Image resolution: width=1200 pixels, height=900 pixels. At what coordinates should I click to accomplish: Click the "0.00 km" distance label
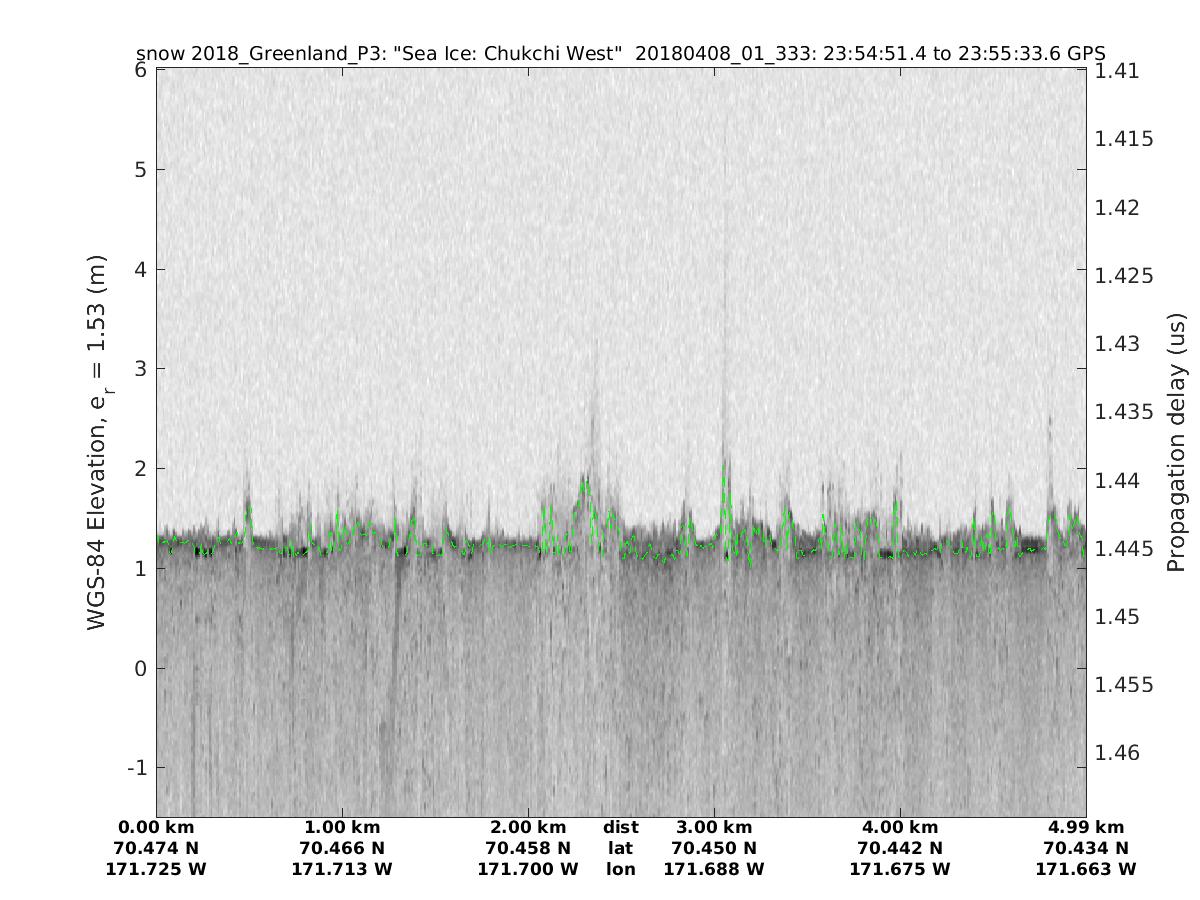156,828
